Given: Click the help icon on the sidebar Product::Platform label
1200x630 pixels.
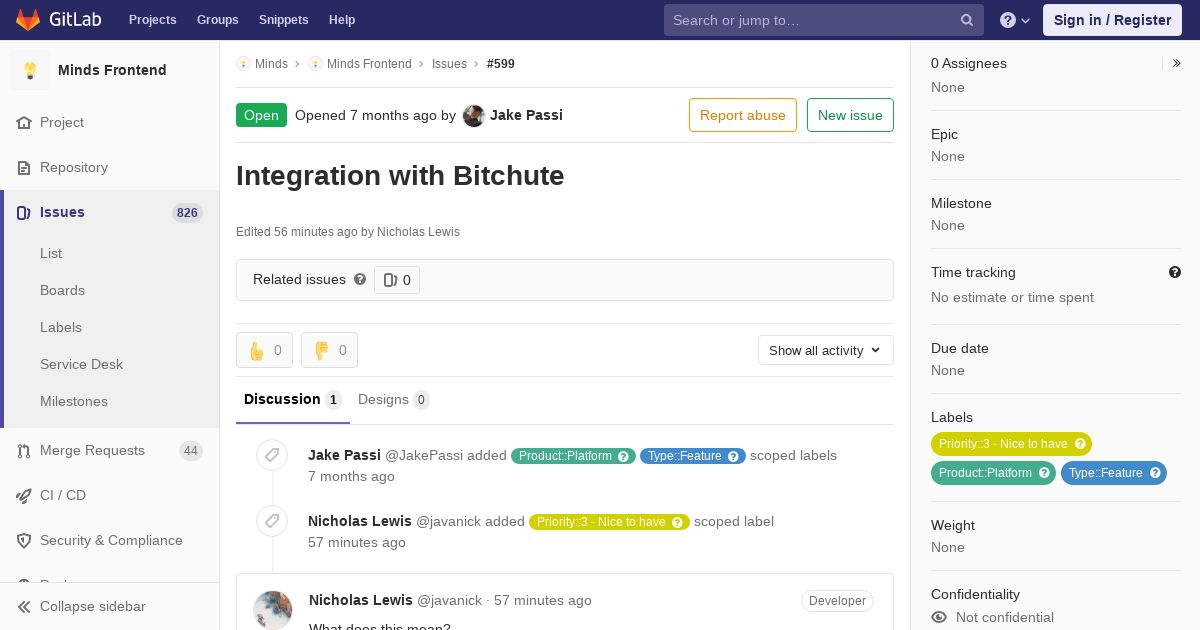Looking at the screenshot, I should tap(1044, 473).
